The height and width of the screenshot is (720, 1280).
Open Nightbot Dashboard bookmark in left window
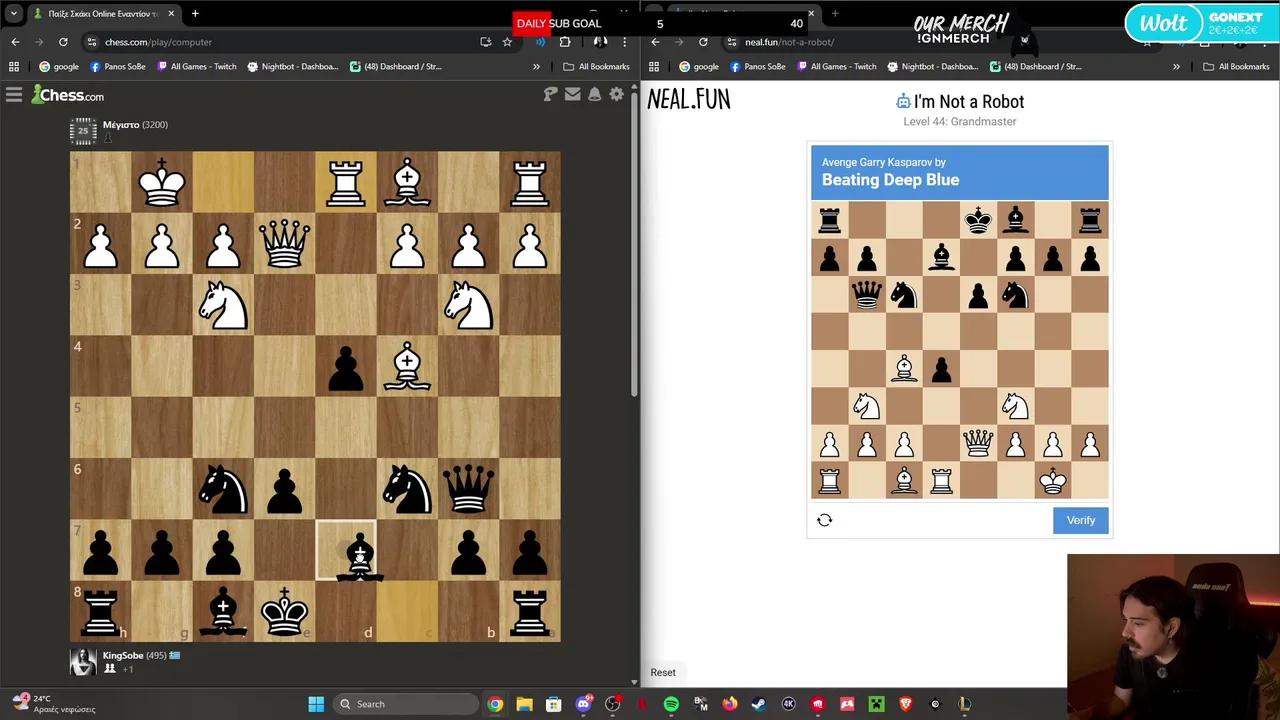coord(292,67)
